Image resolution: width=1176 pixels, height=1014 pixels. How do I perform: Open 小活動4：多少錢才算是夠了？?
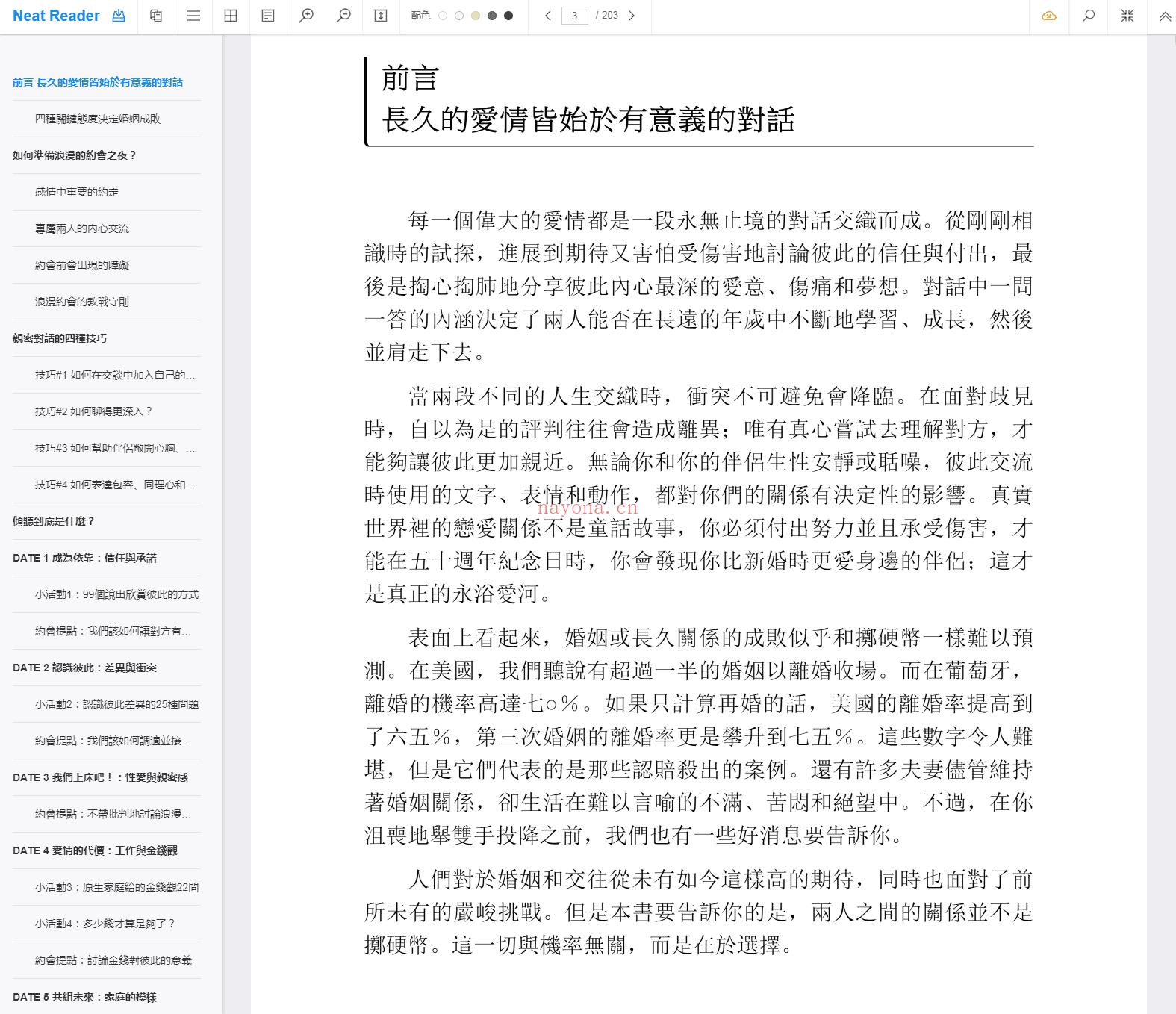click(105, 924)
